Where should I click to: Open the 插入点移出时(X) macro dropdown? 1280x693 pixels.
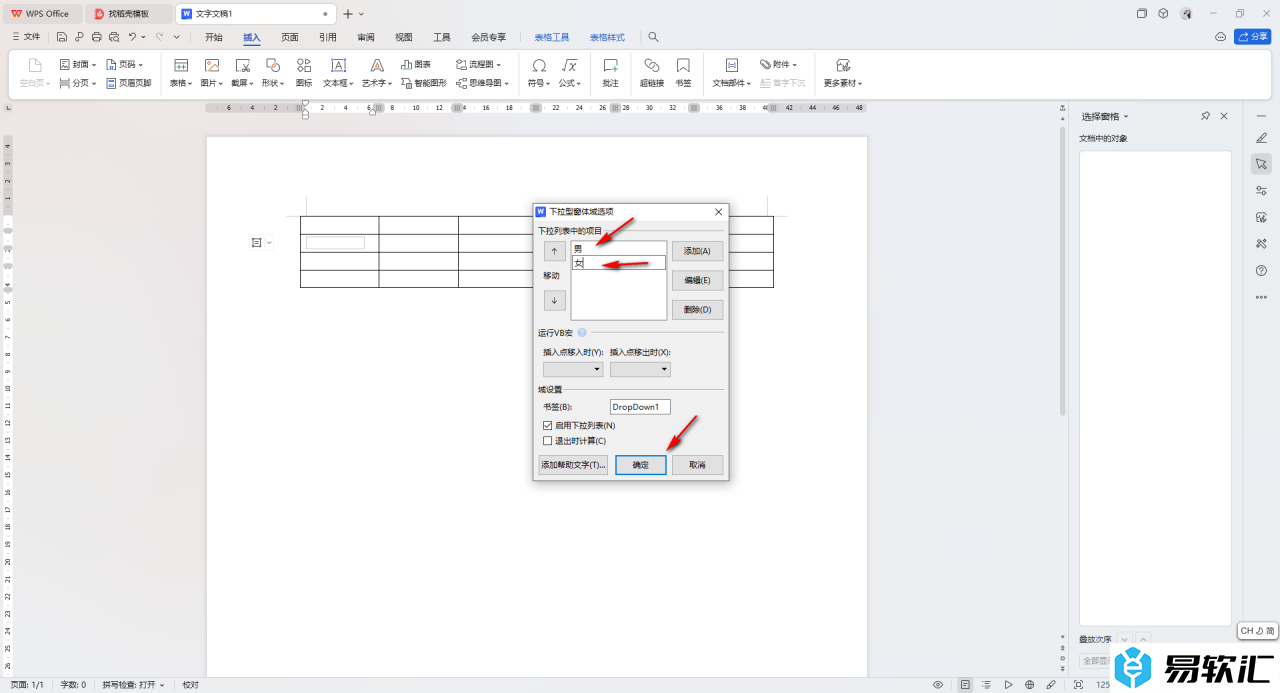tap(640, 369)
